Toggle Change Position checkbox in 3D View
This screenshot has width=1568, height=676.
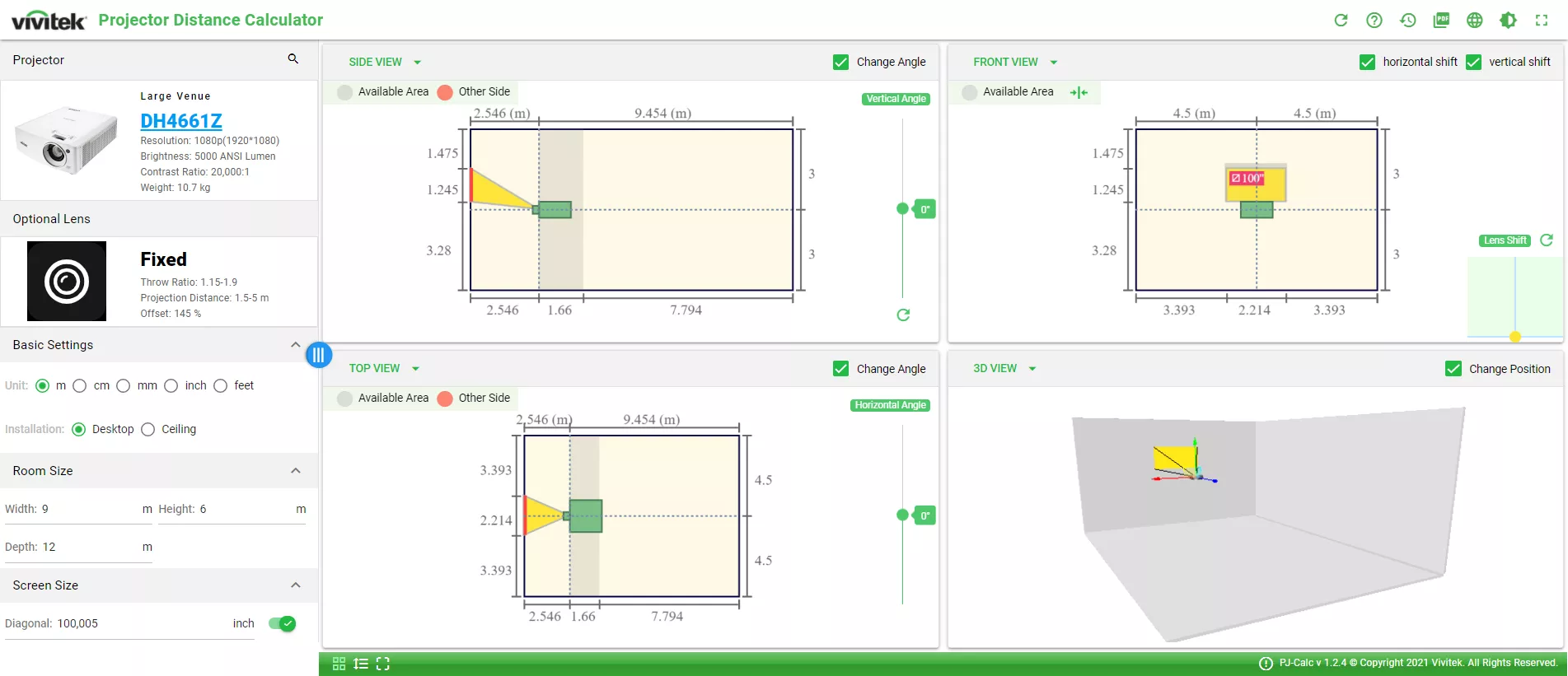click(1453, 369)
